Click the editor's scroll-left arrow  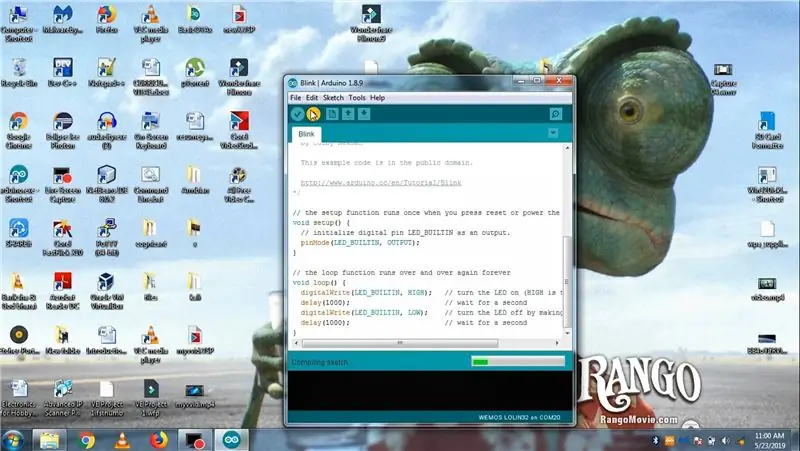(296, 343)
